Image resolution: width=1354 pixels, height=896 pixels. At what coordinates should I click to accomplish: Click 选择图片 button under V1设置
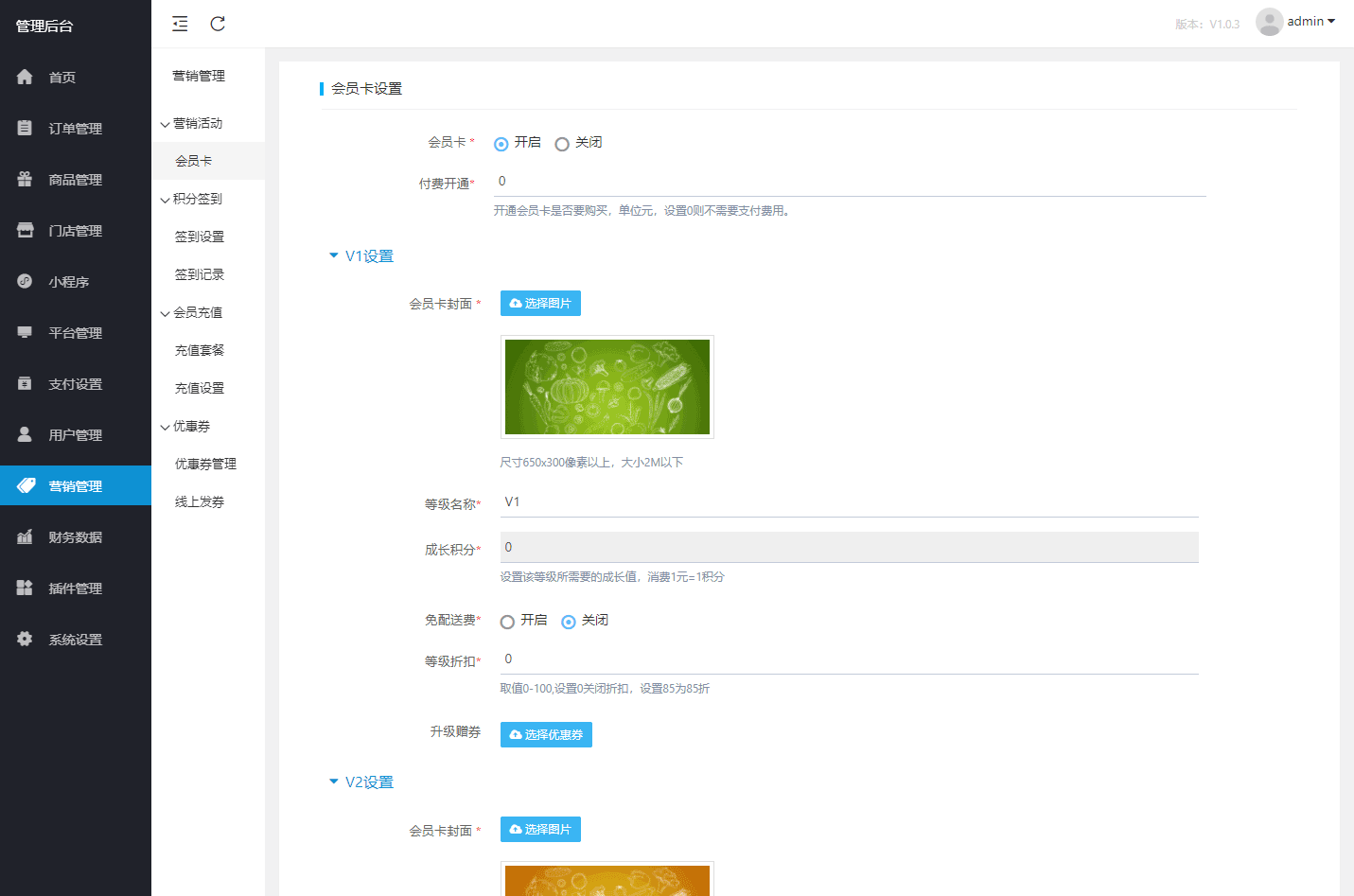point(540,303)
